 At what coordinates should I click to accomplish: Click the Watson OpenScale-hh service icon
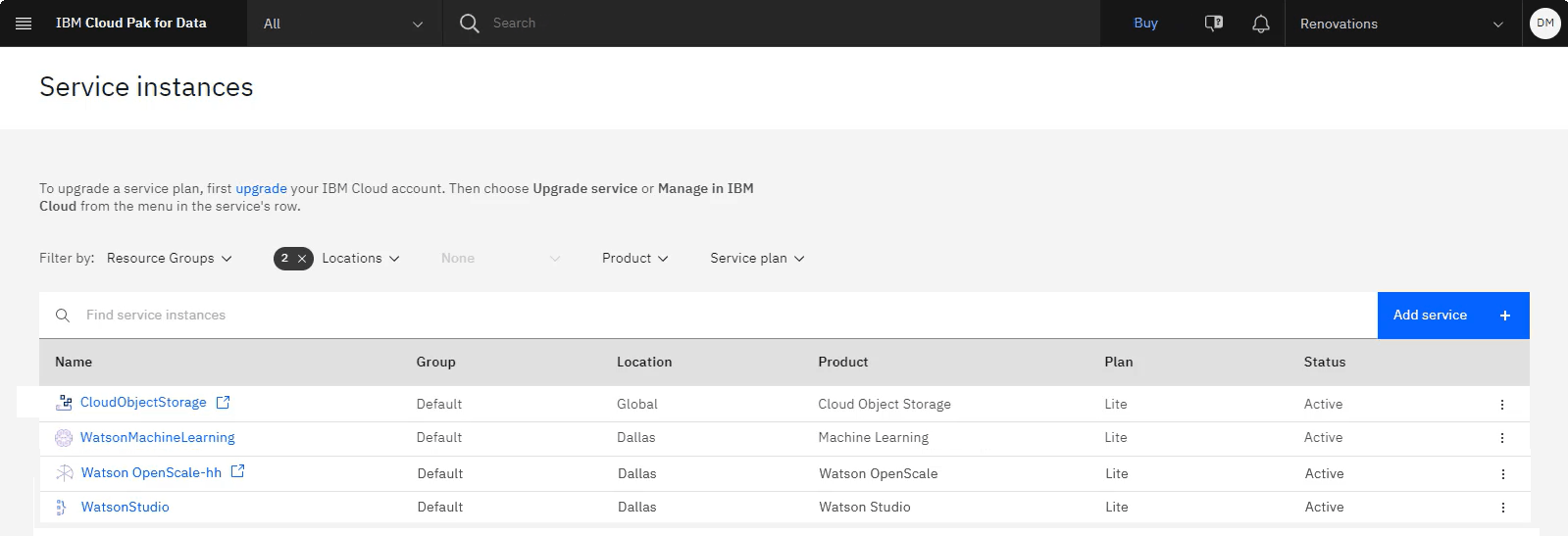65,473
